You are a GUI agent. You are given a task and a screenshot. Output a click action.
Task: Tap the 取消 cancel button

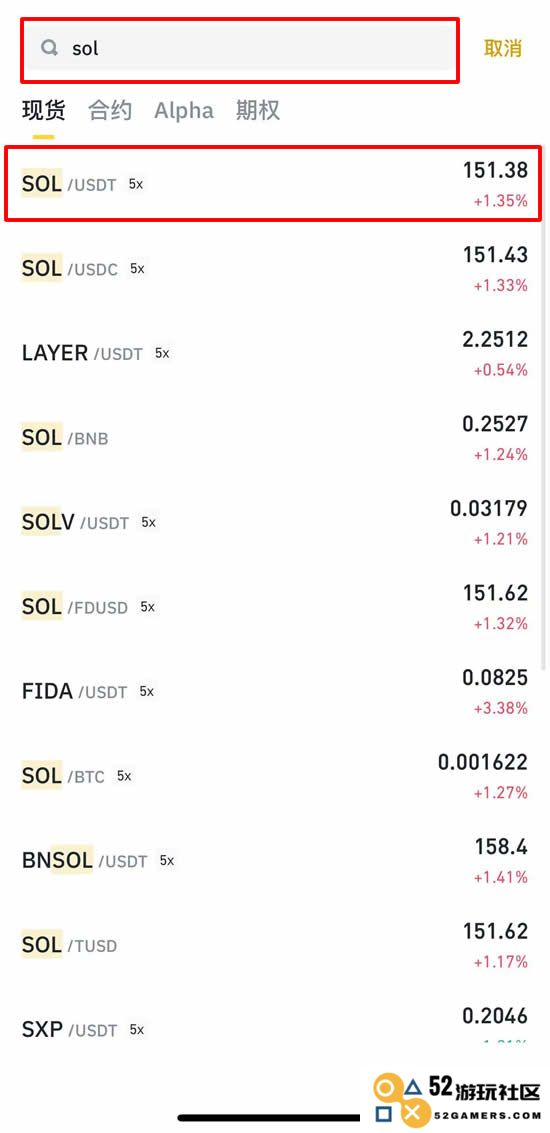[502, 48]
